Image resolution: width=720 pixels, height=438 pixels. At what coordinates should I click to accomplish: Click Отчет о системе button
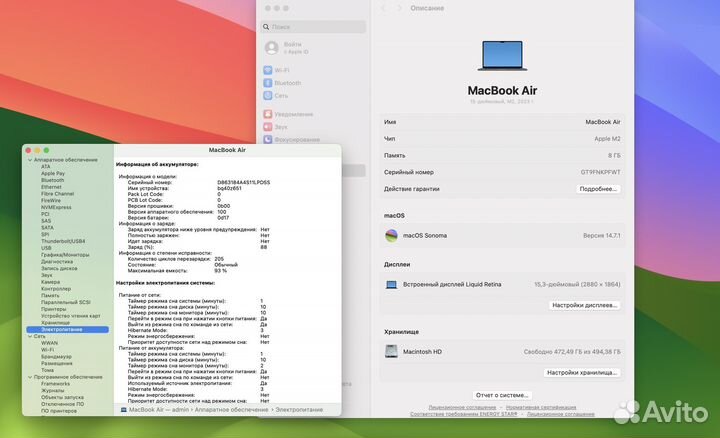tap(502, 395)
